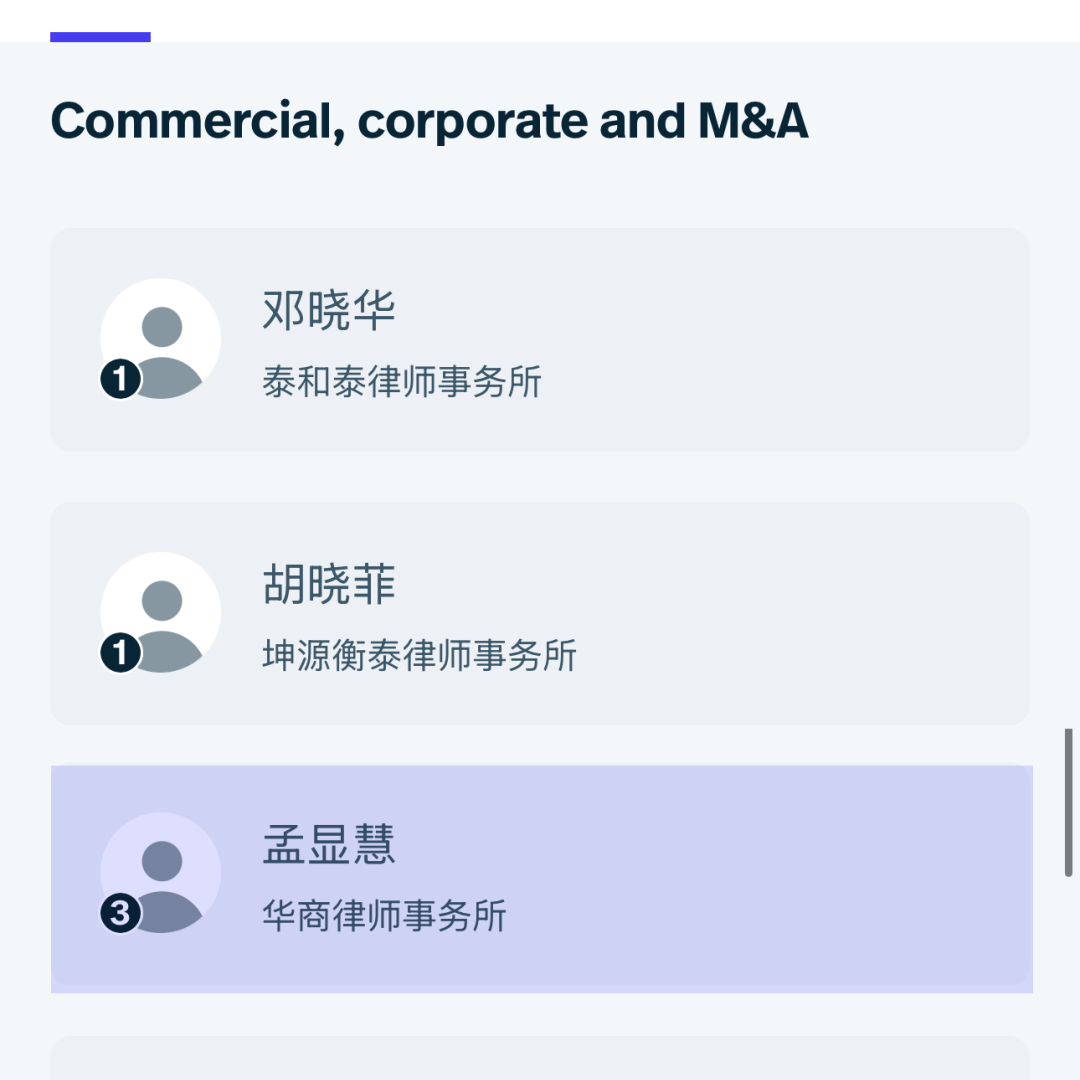
Task: Open the lawyer name 胡晓菲
Action: click(329, 585)
